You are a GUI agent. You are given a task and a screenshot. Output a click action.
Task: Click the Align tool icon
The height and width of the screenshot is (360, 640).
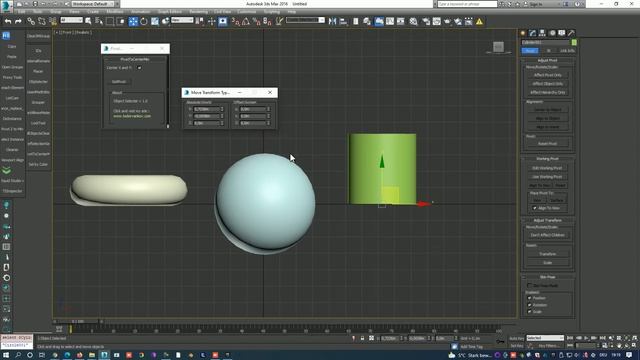pyautogui.click(x=343, y=21)
